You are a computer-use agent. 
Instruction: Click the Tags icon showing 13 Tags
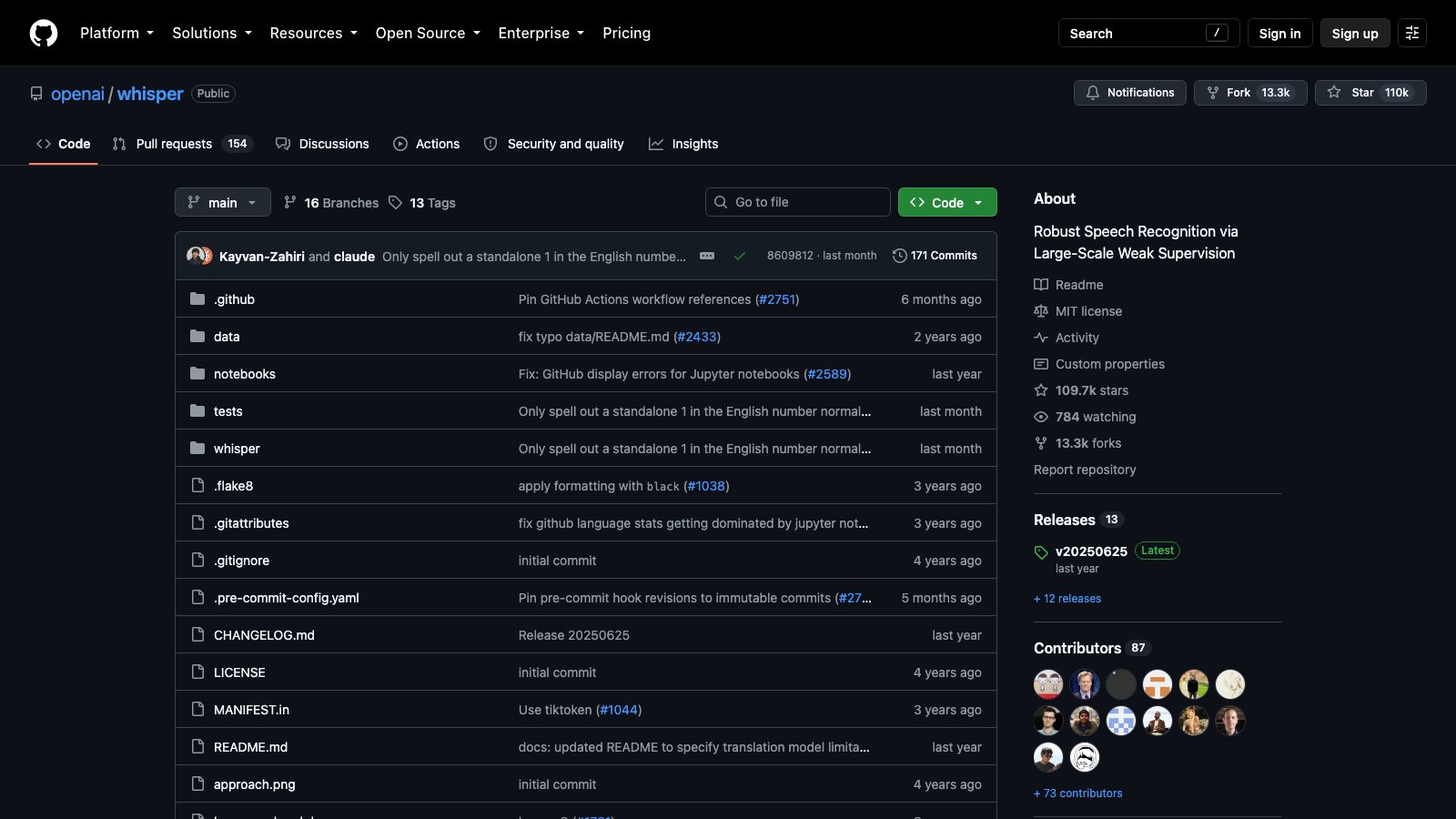tap(395, 203)
